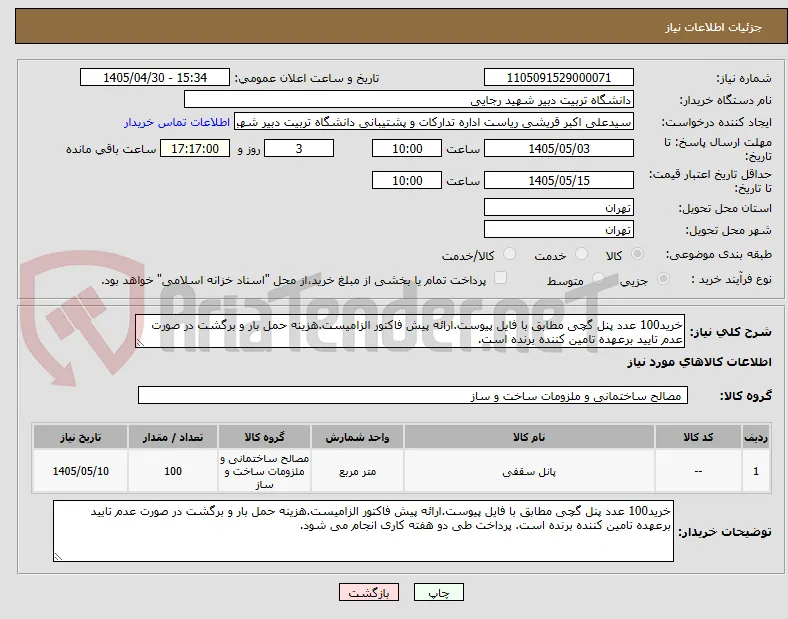
Task: Click the price validity date 1405/05/15
Action: click(x=558, y=180)
